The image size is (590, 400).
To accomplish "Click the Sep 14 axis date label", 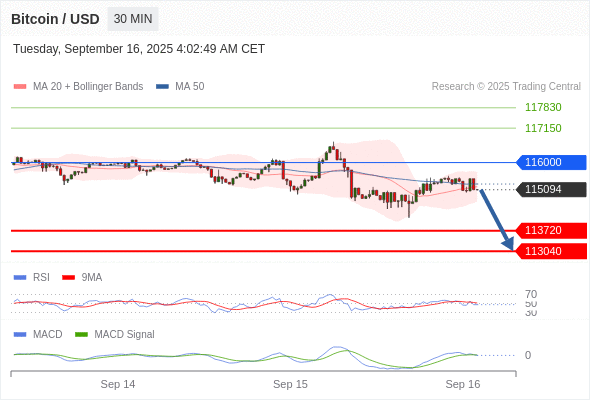I will pos(118,384).
